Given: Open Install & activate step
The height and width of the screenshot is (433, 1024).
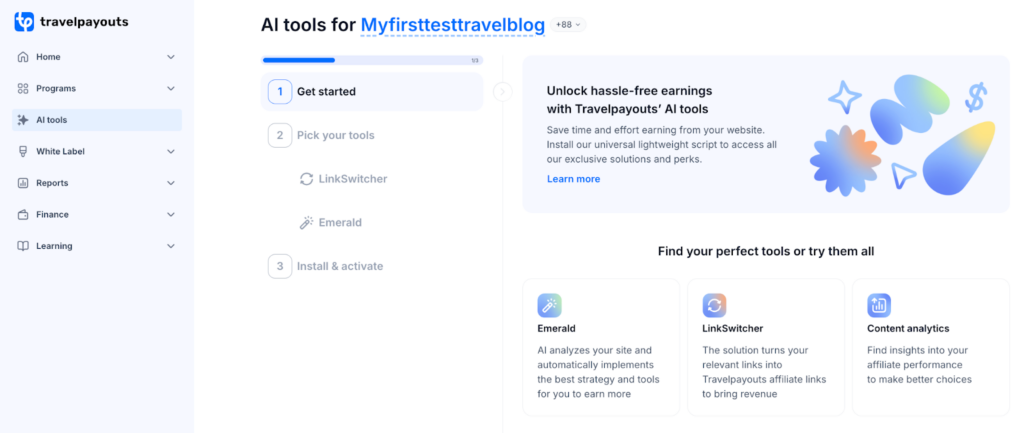Looking at the screenshot, I should click(x=339, y=266).
